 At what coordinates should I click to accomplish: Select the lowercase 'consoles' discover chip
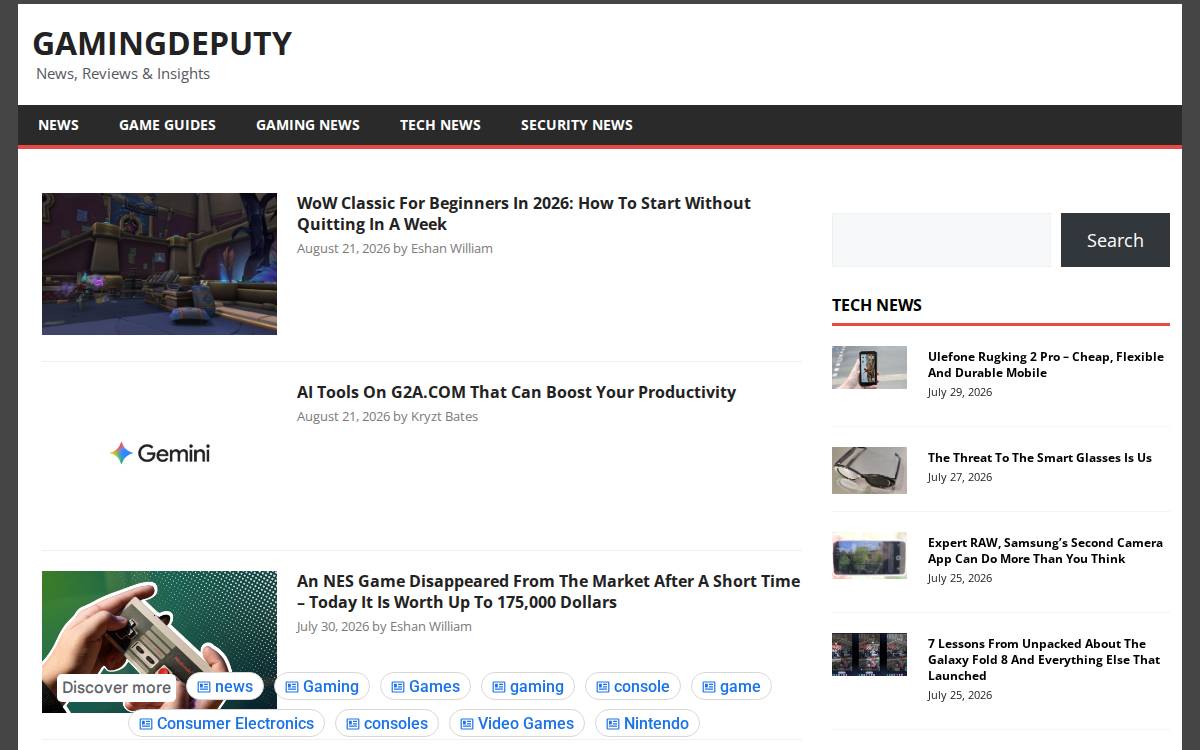pos(387,723)
